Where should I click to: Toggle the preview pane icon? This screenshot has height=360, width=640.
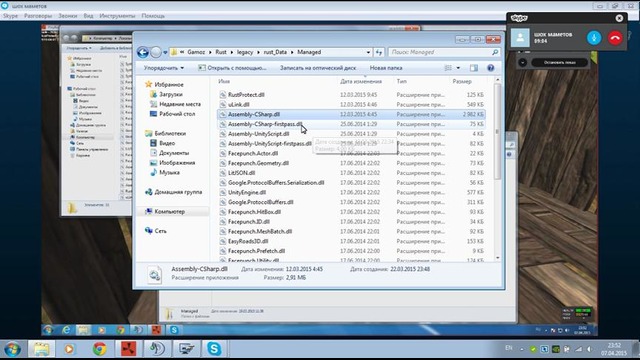pos(473,68)
